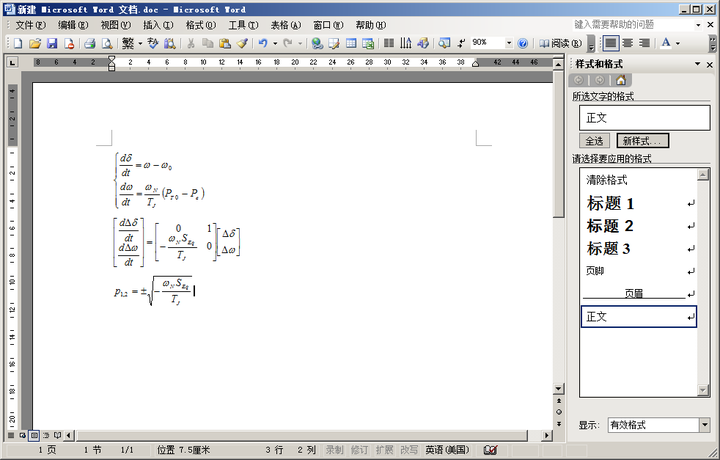Screen dimensions: 720x460
Task: Save the document with floppy icon
Action: tap(52, 43)
